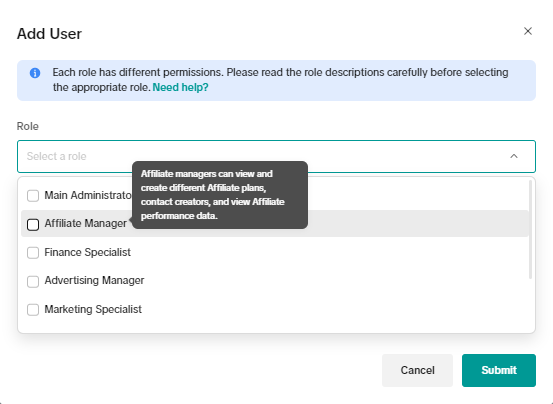The image size is (553, 404).
Task: Click the Role field label
Action: point(28,126)
